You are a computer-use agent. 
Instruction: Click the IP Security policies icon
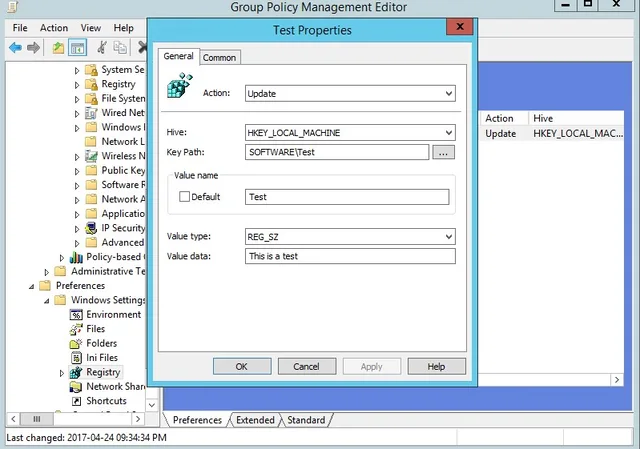[x=91, y=228]
